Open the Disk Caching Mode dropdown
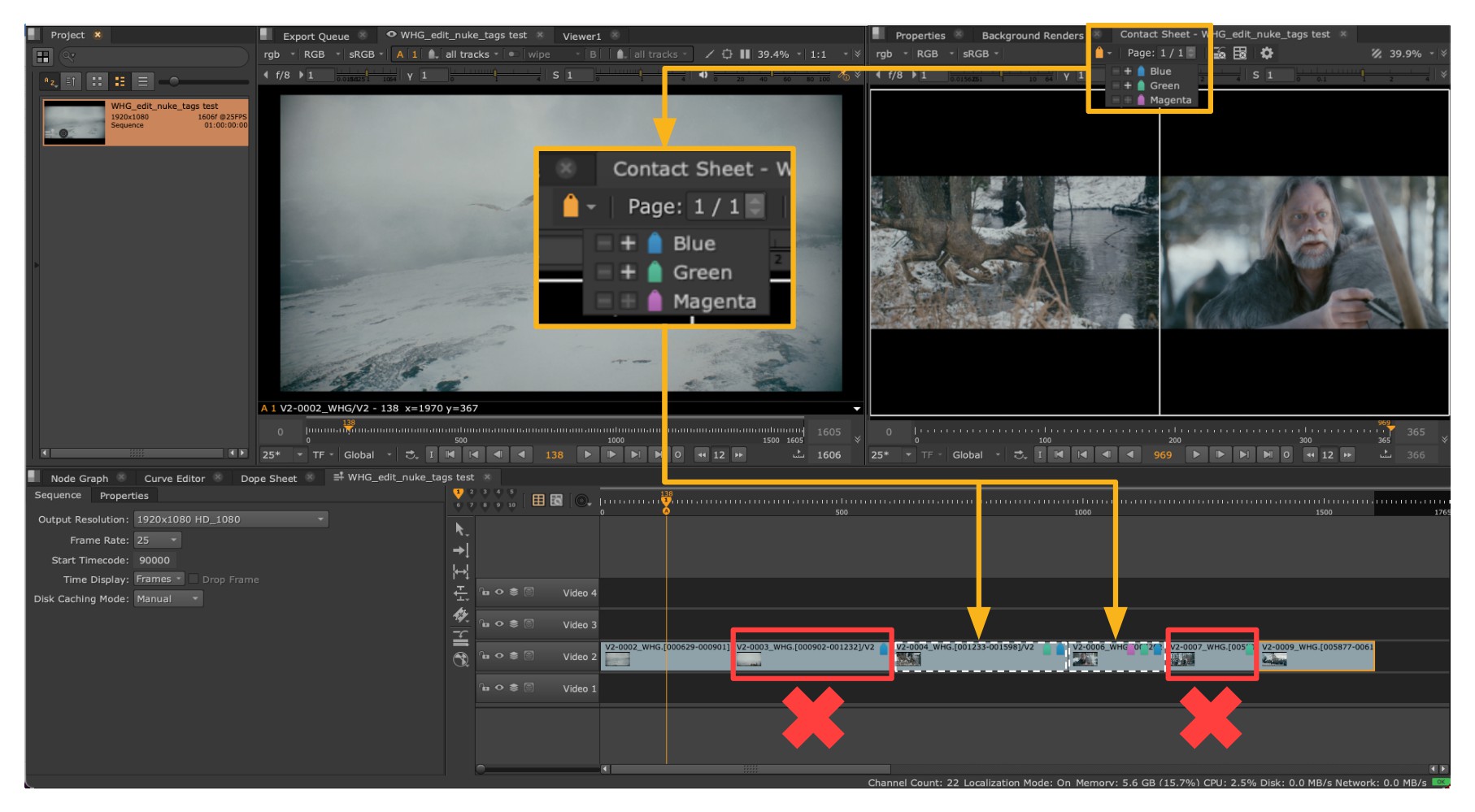The image size is (1475, 812). (x=168, y=599)
